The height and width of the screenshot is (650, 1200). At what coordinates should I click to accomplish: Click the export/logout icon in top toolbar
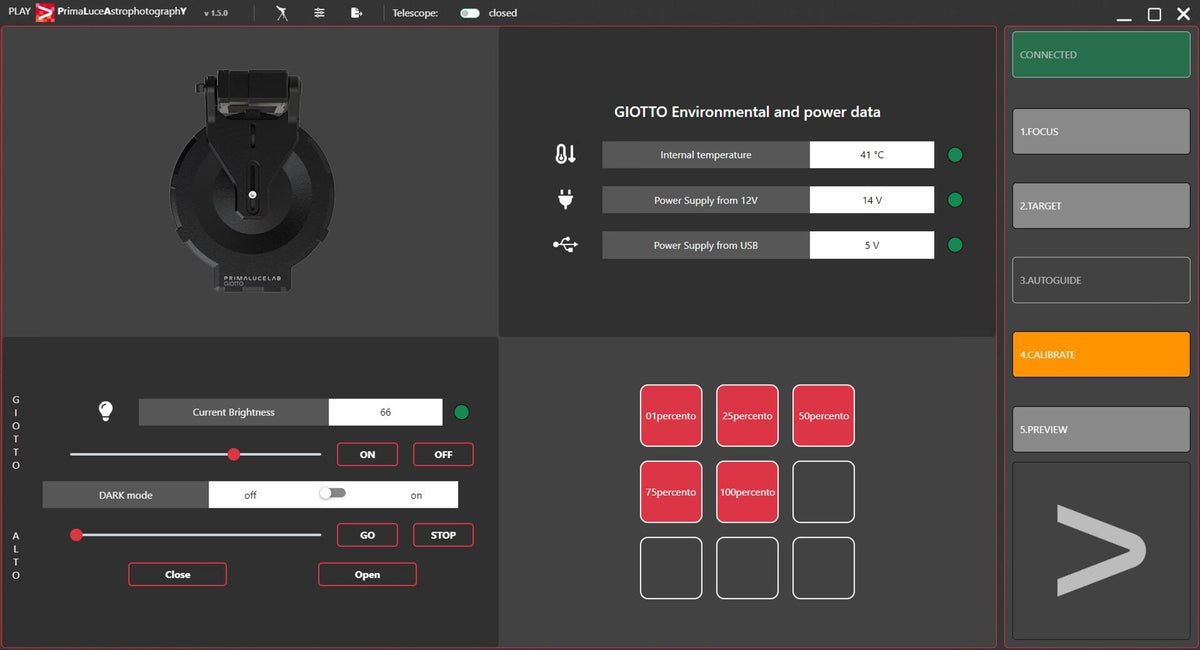[x=356, y=13]
